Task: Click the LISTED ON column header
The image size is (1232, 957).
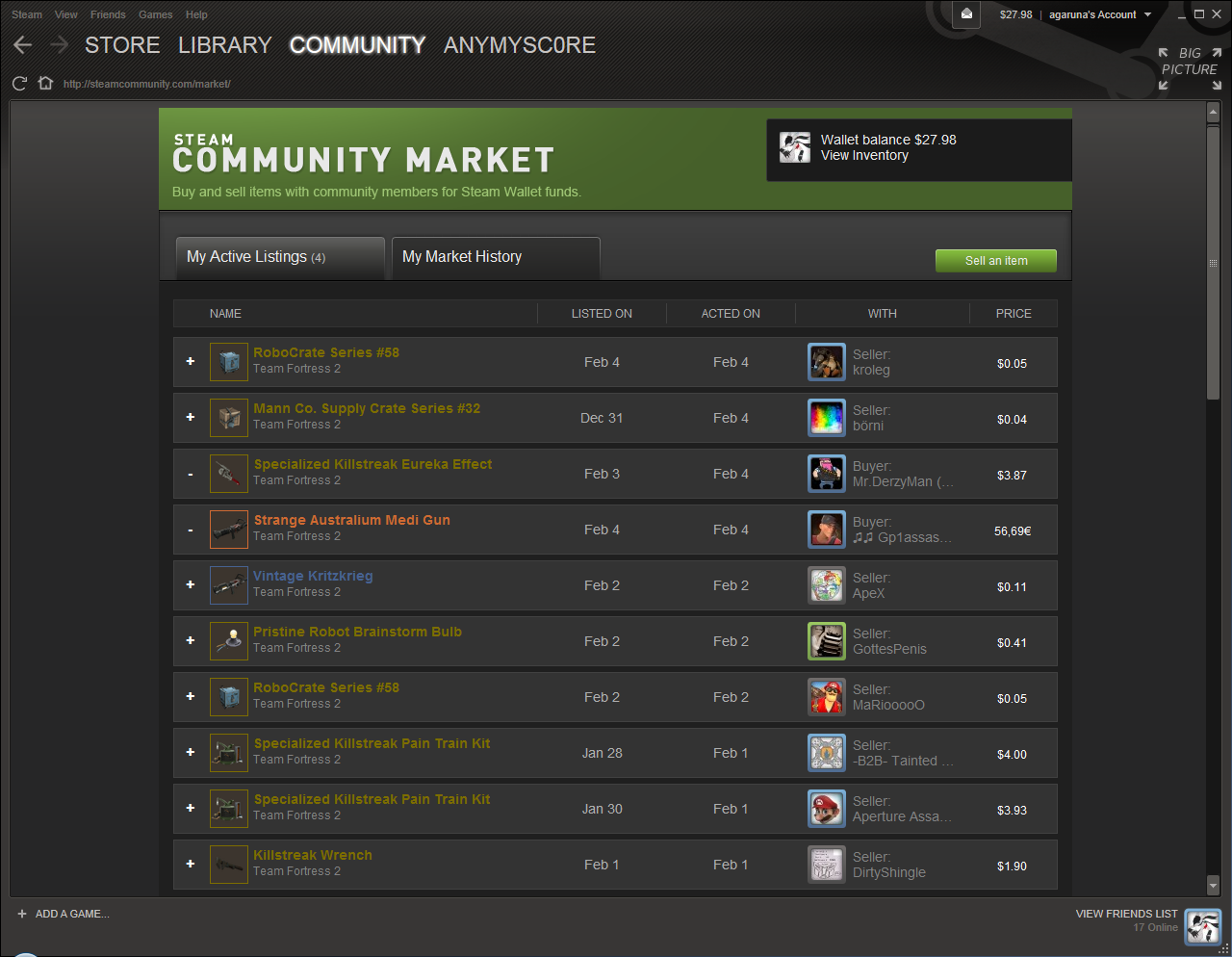Action: tap(602, 314)
